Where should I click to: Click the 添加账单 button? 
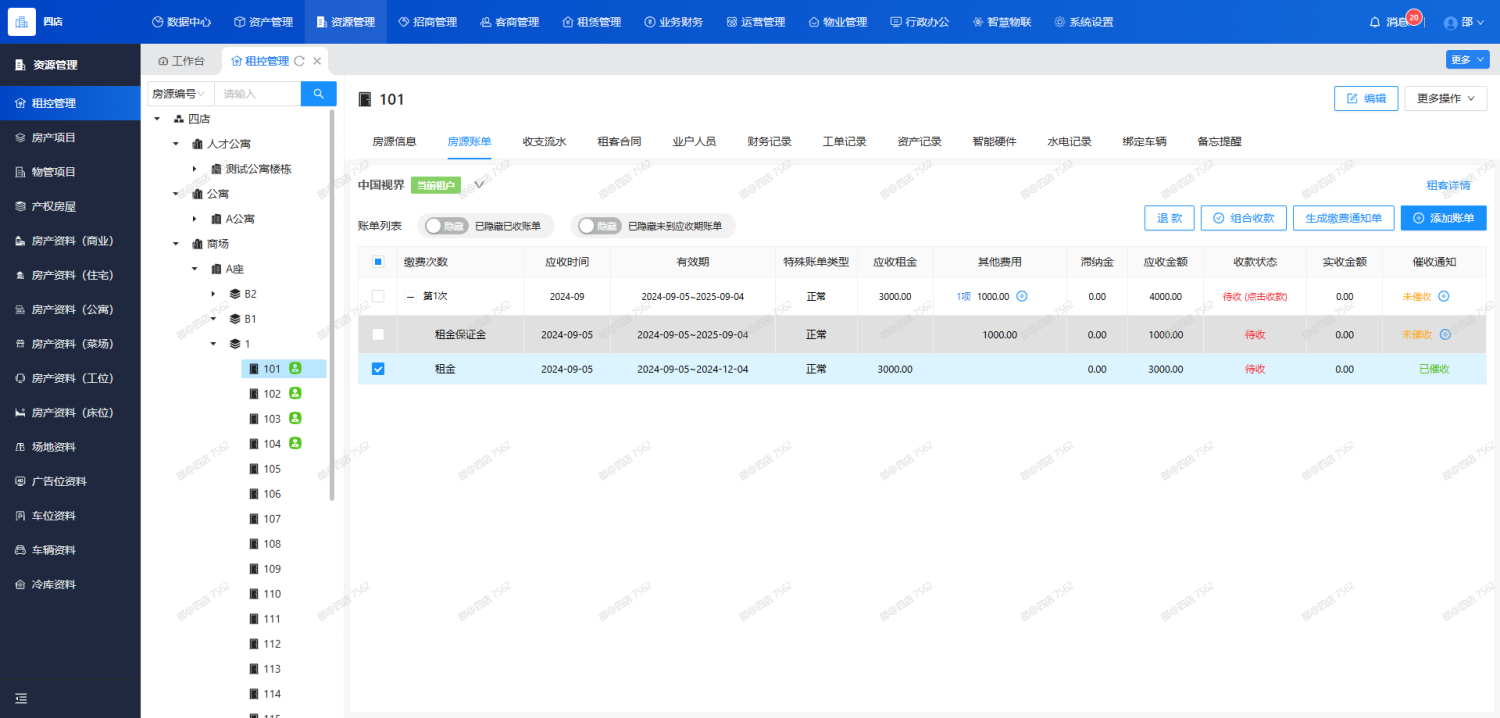pos(1444,218)
